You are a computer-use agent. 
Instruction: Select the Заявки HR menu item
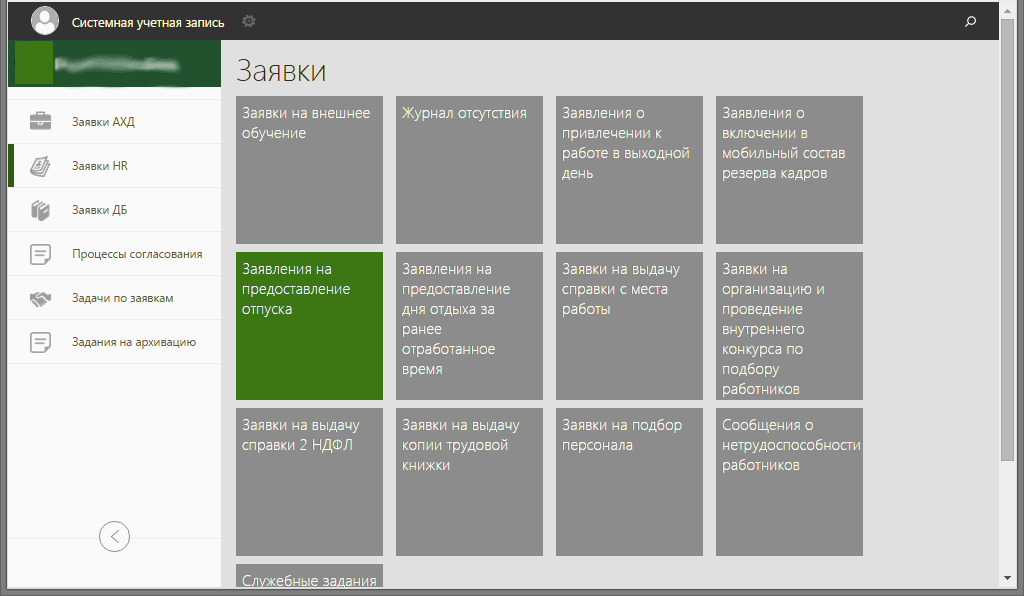coord(100,166)
